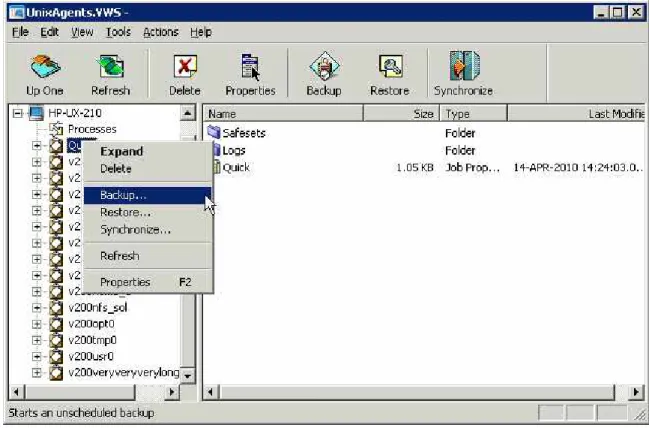The height and width of the screenshot is (428, 649).
Task: Choose Refresh in the context menu
Action: (148, 256)
